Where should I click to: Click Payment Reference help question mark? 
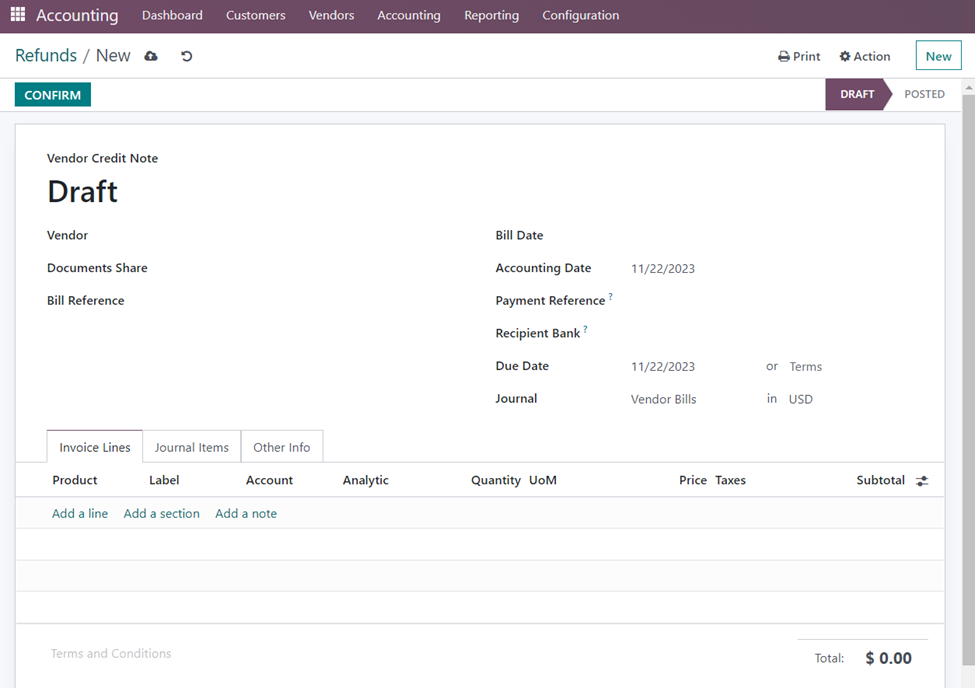point(610,297)
